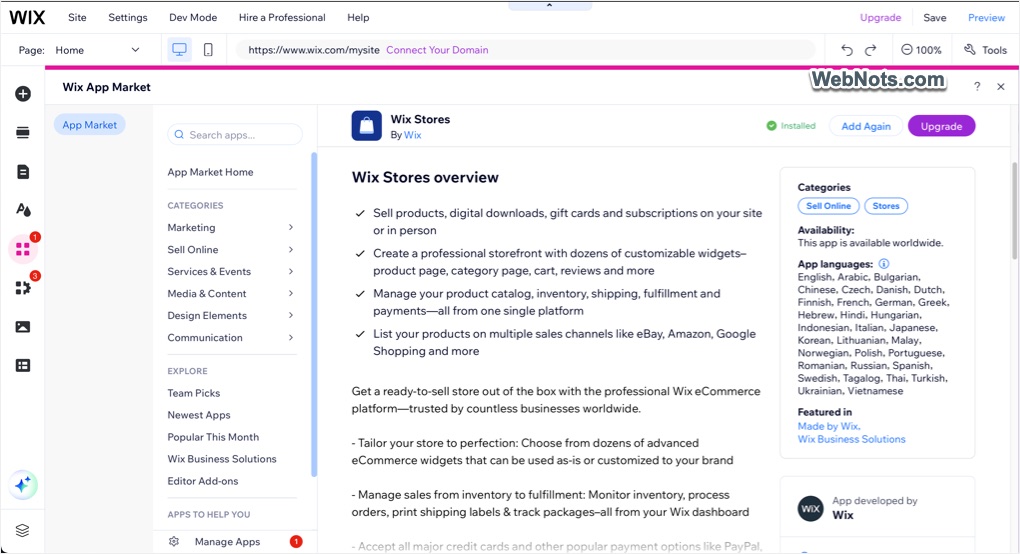The height and width of the screenshot is (554, 1020).
Task: Open the Add Elements plus icon
Action: click(x=23, y=94)
